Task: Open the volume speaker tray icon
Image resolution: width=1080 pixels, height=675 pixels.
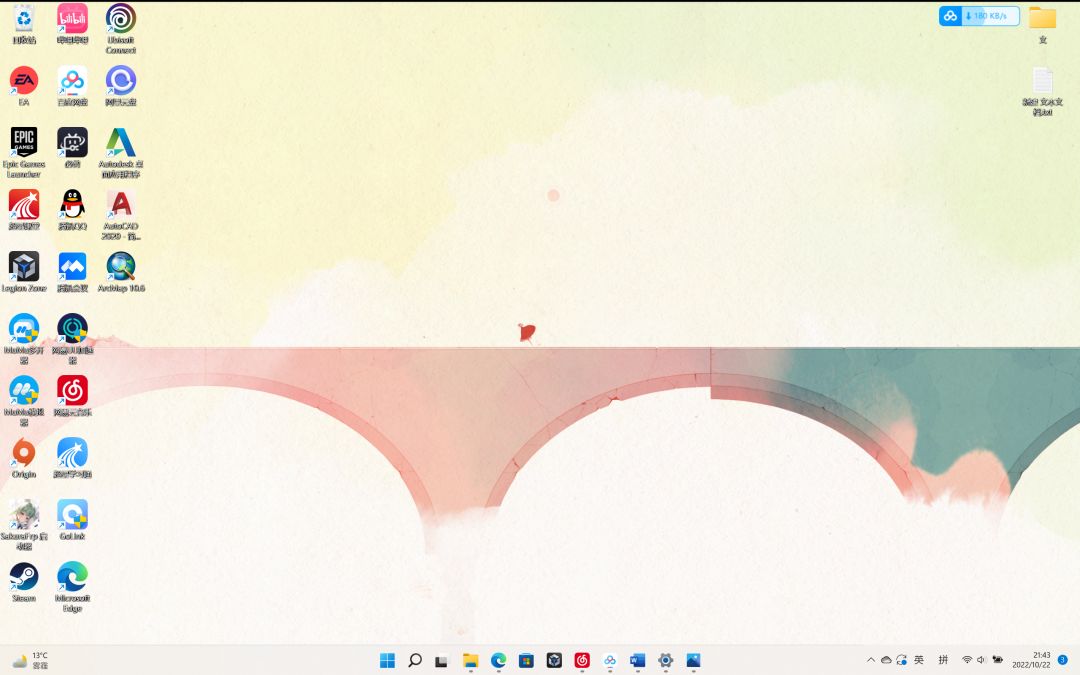Action: (982, 660)
